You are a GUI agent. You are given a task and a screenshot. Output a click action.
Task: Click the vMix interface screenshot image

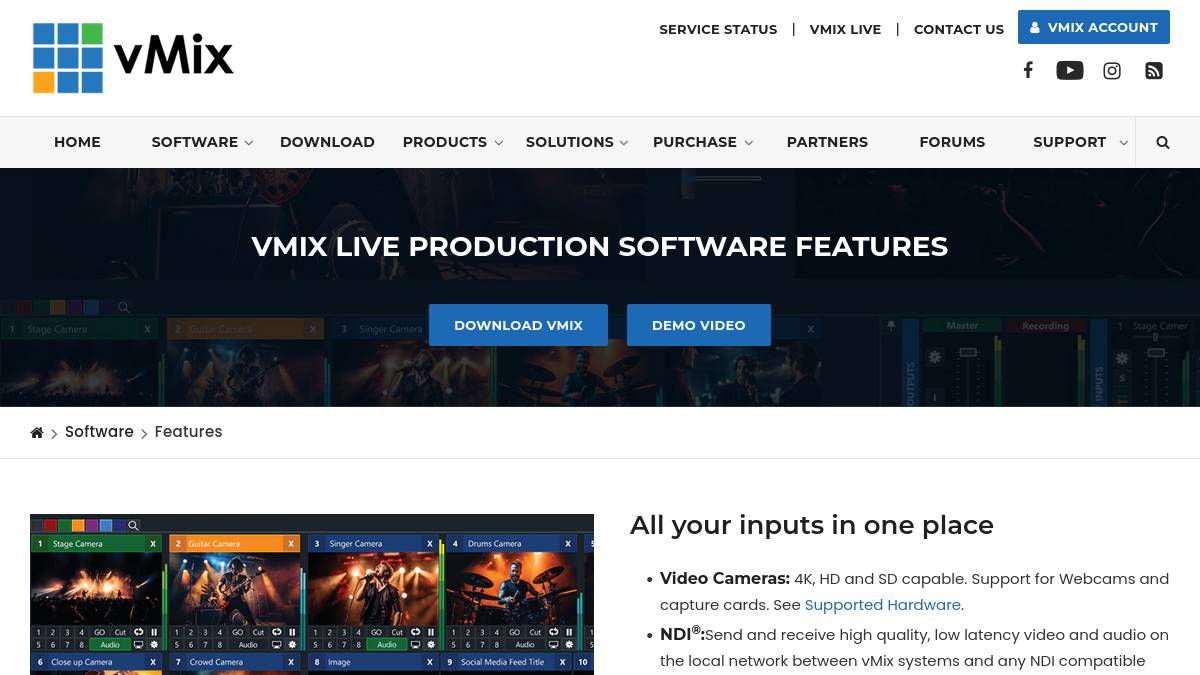click(x=312, y=594)
